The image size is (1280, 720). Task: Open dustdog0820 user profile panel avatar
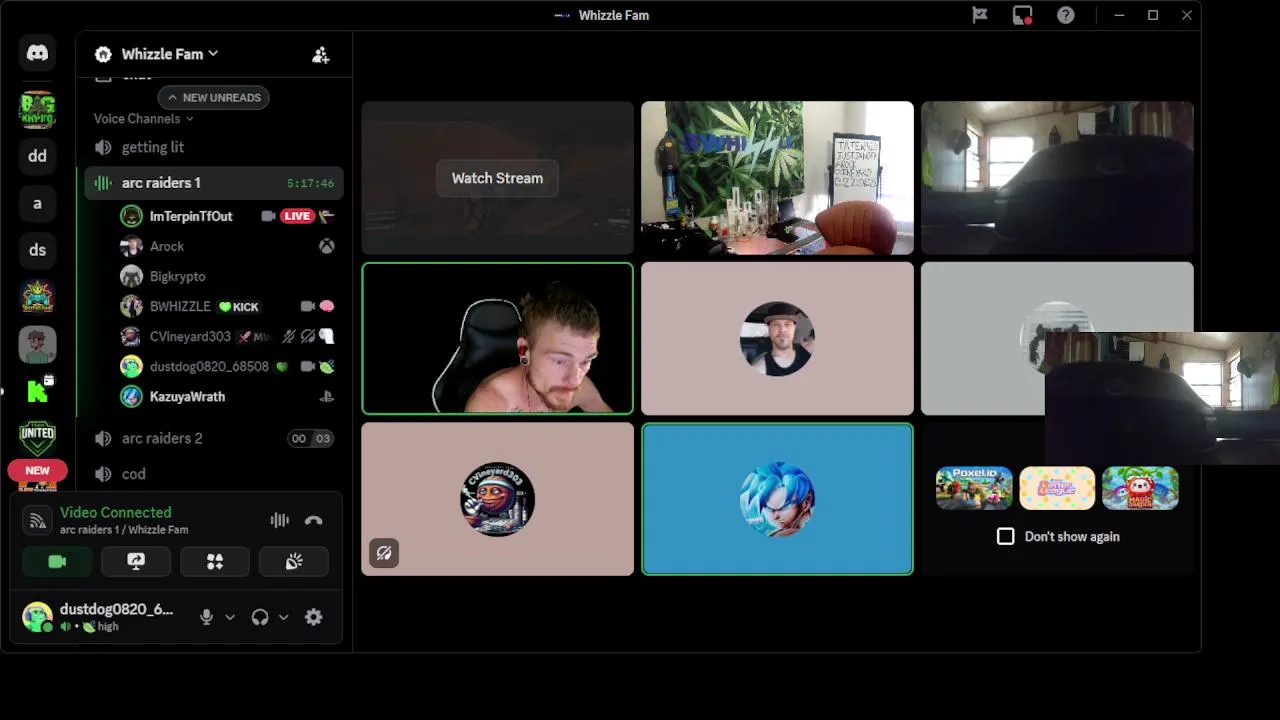pos(37,617)
